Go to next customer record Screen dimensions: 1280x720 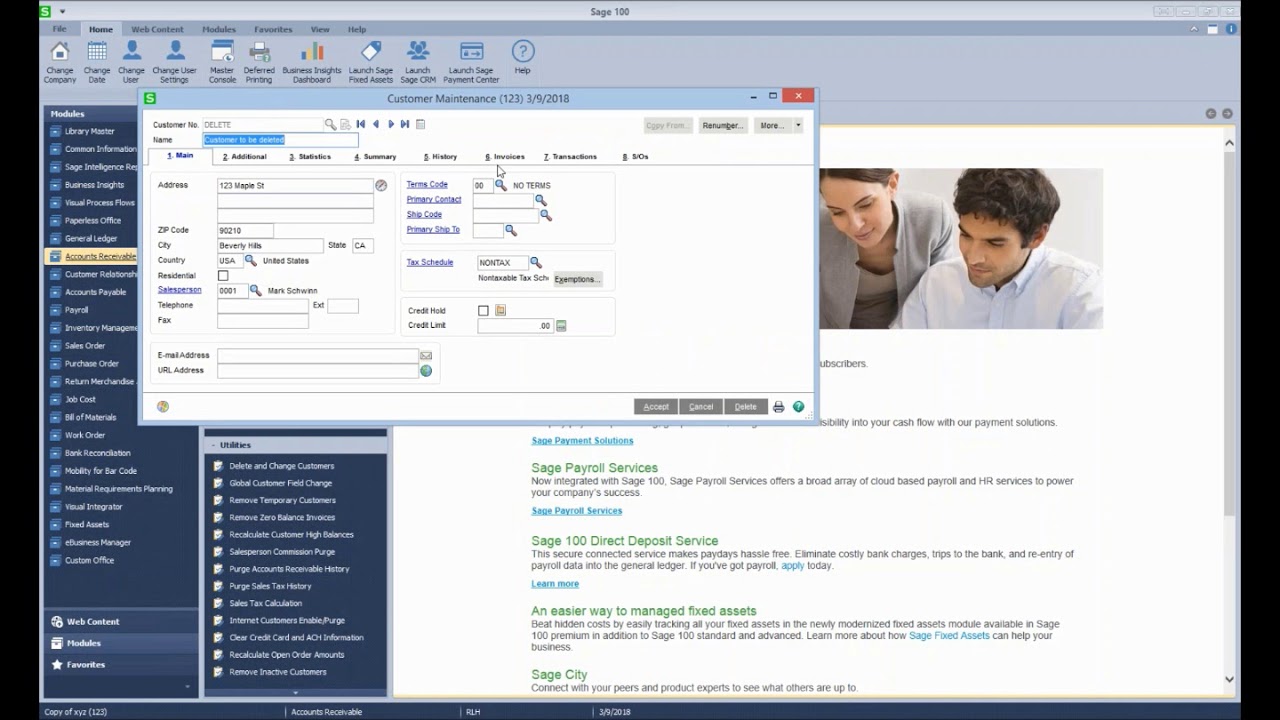tap(390, 124)
